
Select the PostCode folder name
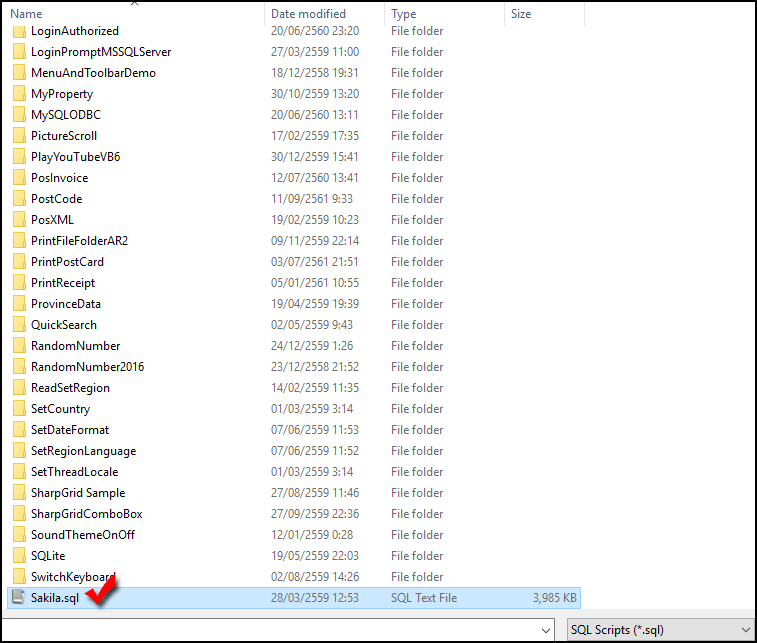[56, 199]
